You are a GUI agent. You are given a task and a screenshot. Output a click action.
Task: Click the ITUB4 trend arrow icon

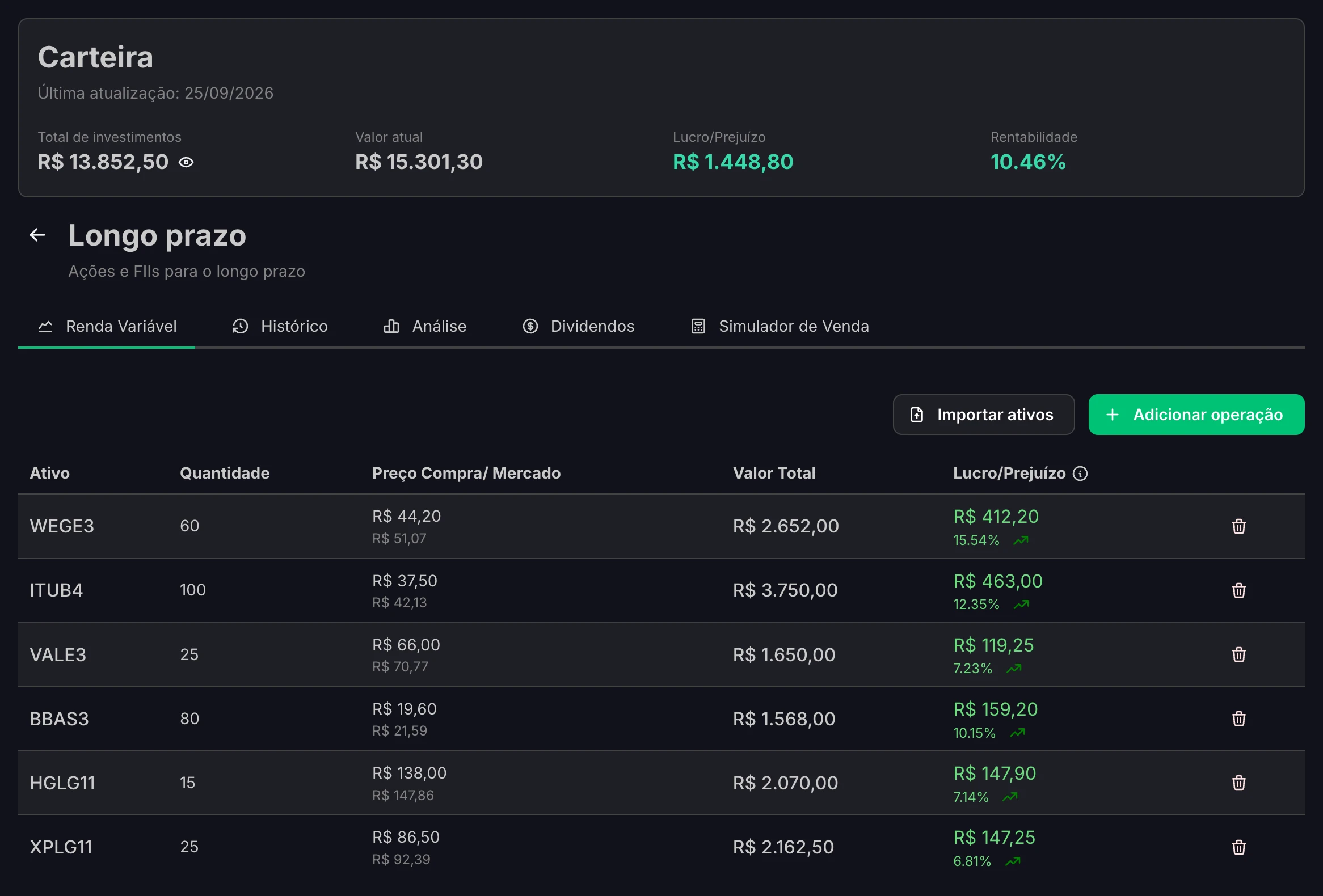pos(1021,605)
